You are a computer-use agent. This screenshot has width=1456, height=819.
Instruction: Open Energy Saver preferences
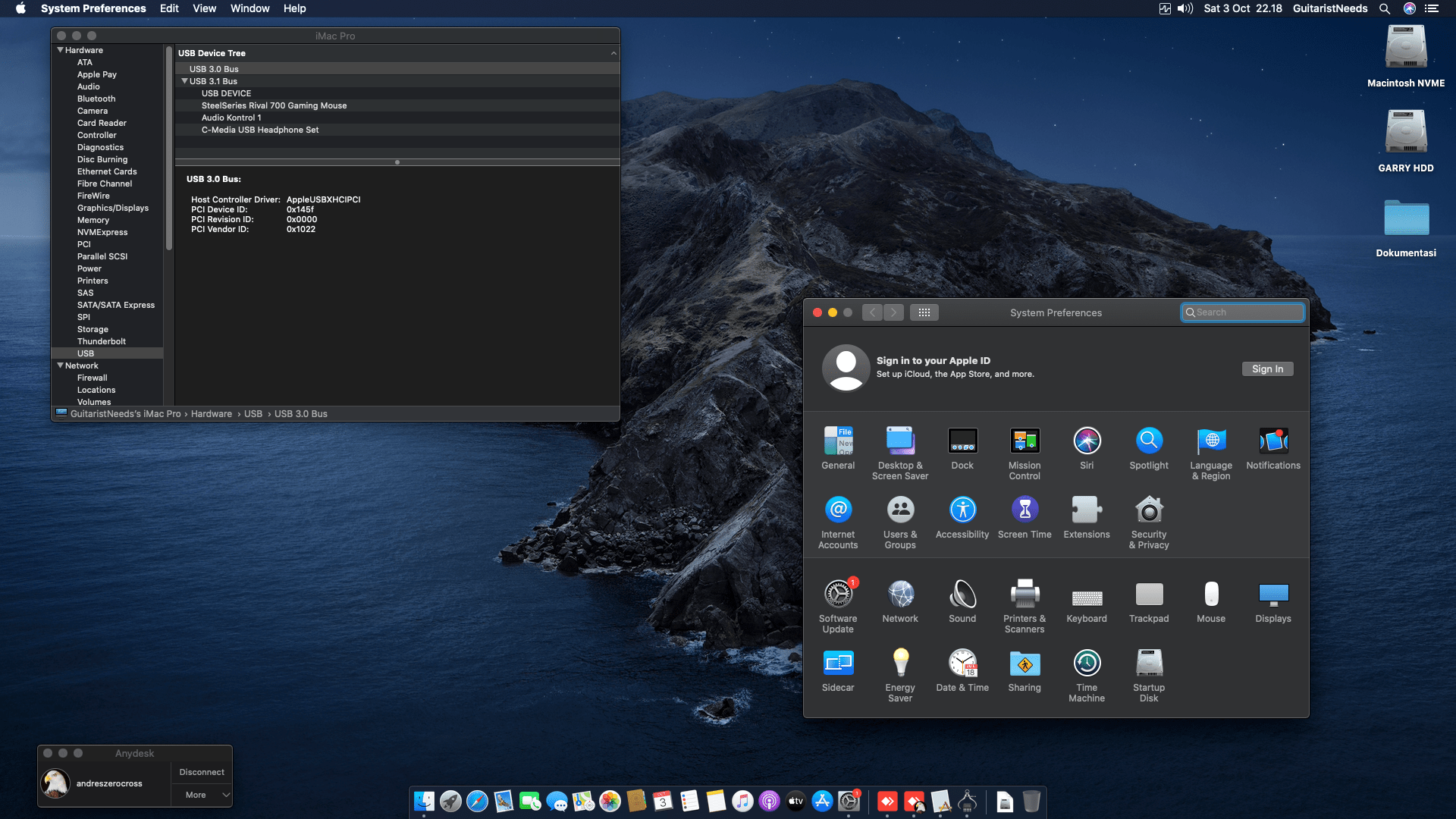coord(900,675)
